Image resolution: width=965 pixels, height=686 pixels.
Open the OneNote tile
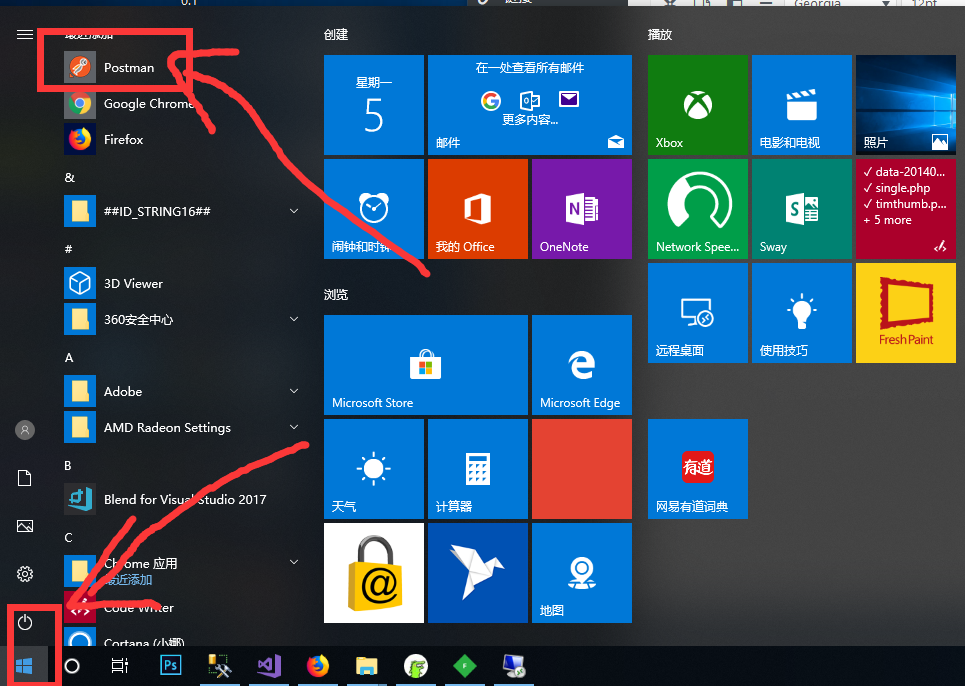(x=581, y=209)
